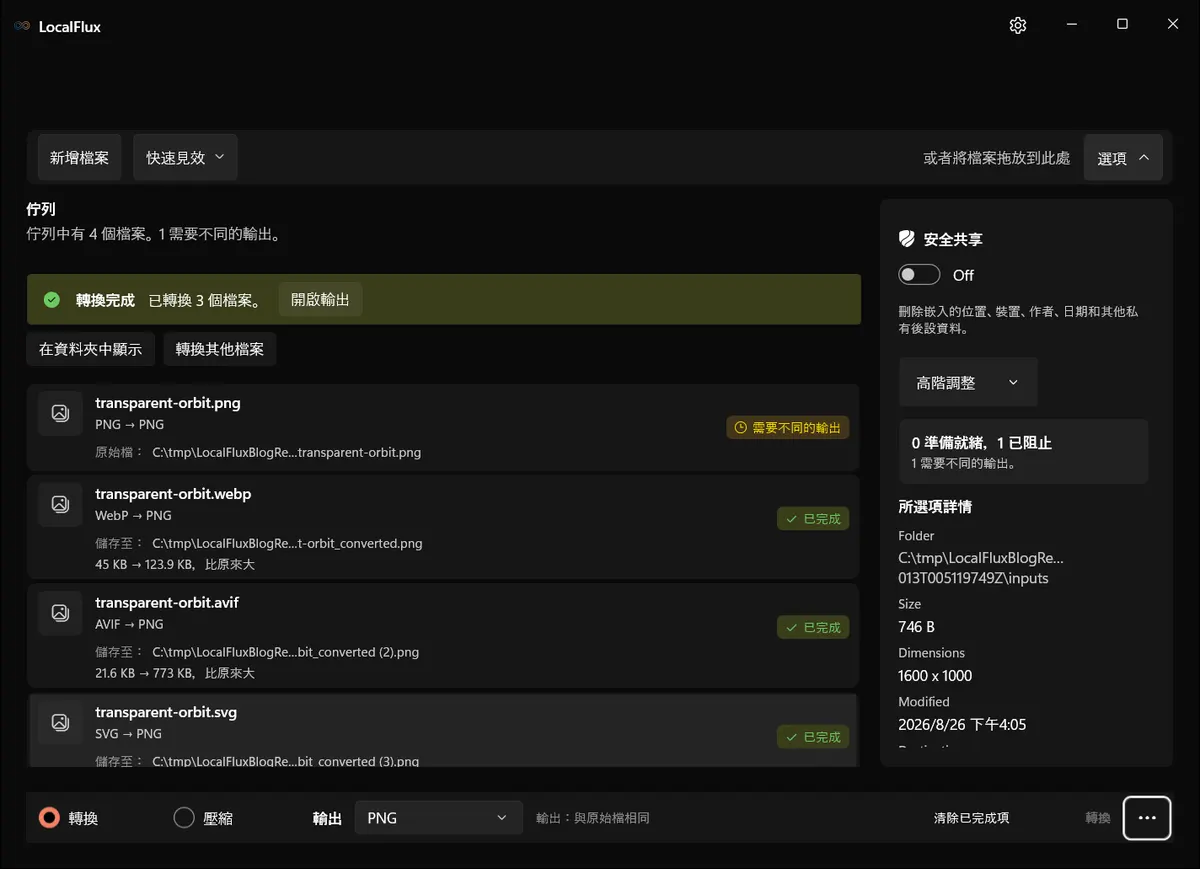Click 在資料夾中顯示 button

point(90,349)
